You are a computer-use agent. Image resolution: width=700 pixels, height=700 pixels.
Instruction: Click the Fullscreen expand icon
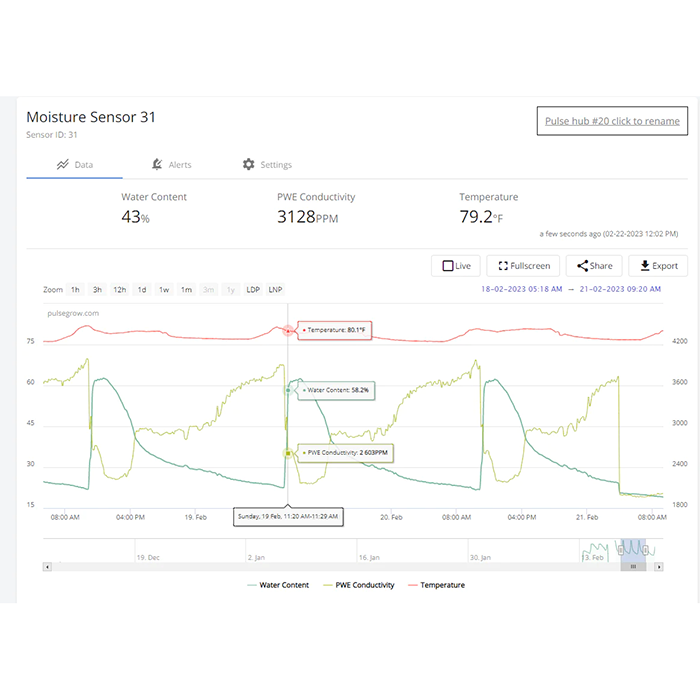[x=501, y=266]
